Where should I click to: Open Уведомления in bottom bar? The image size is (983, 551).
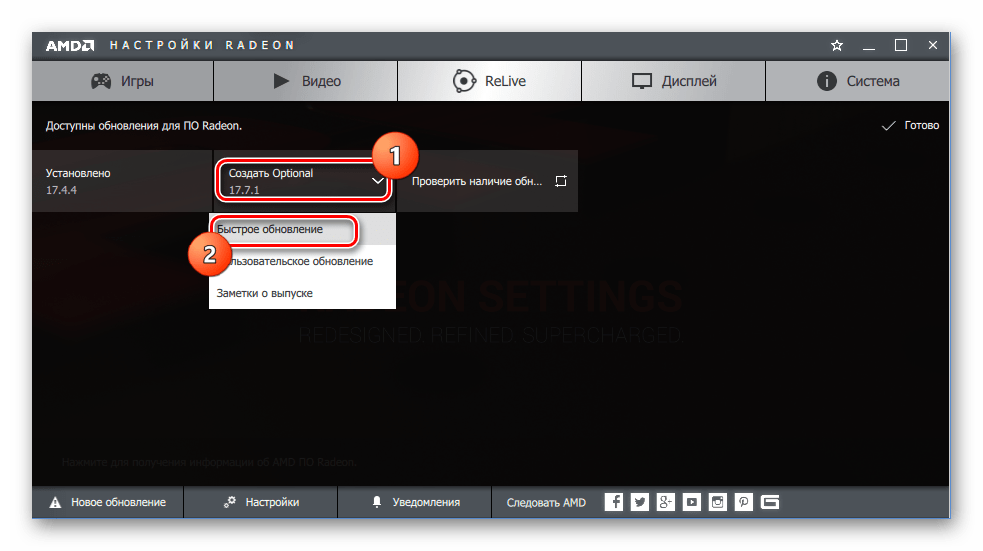(415, 502)
